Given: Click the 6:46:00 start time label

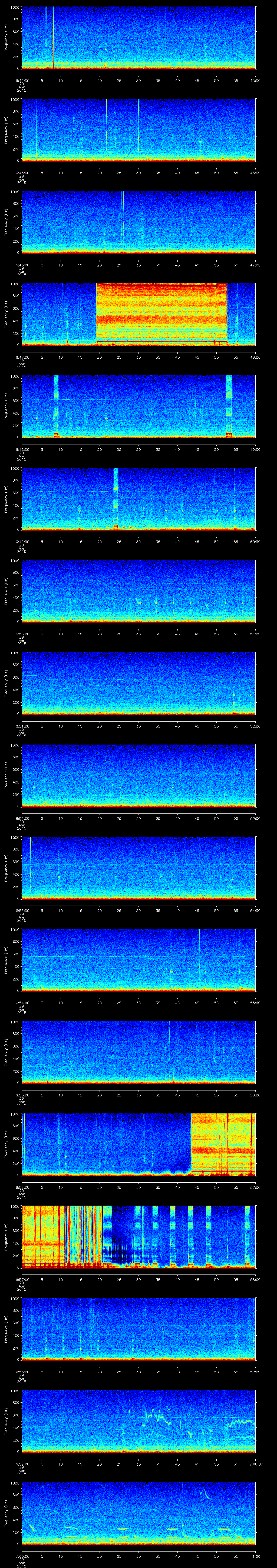Looking at the screenshot, I should [x=22, y=265].
